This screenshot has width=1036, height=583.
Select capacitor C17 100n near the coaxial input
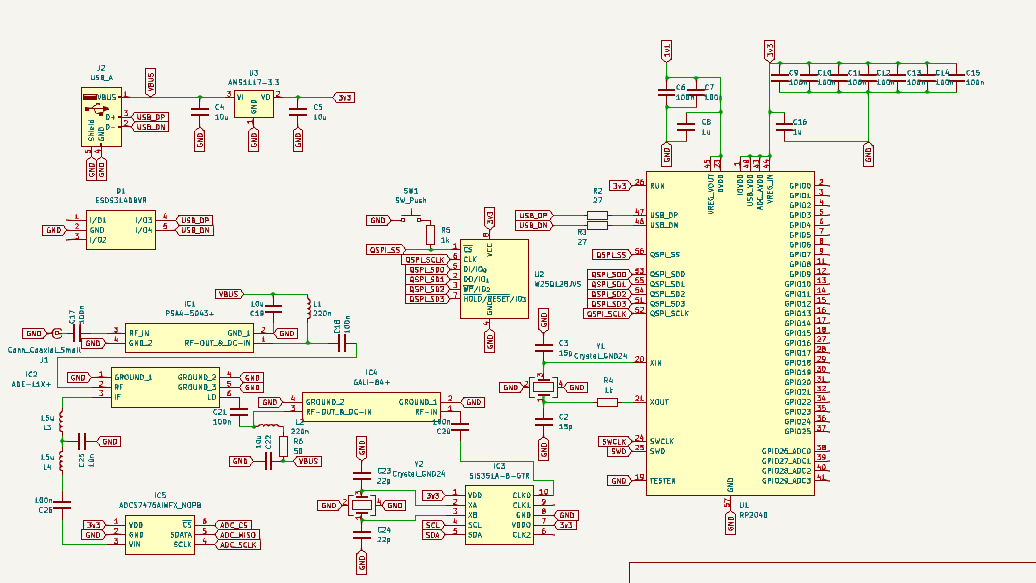(x=77, y=334)
